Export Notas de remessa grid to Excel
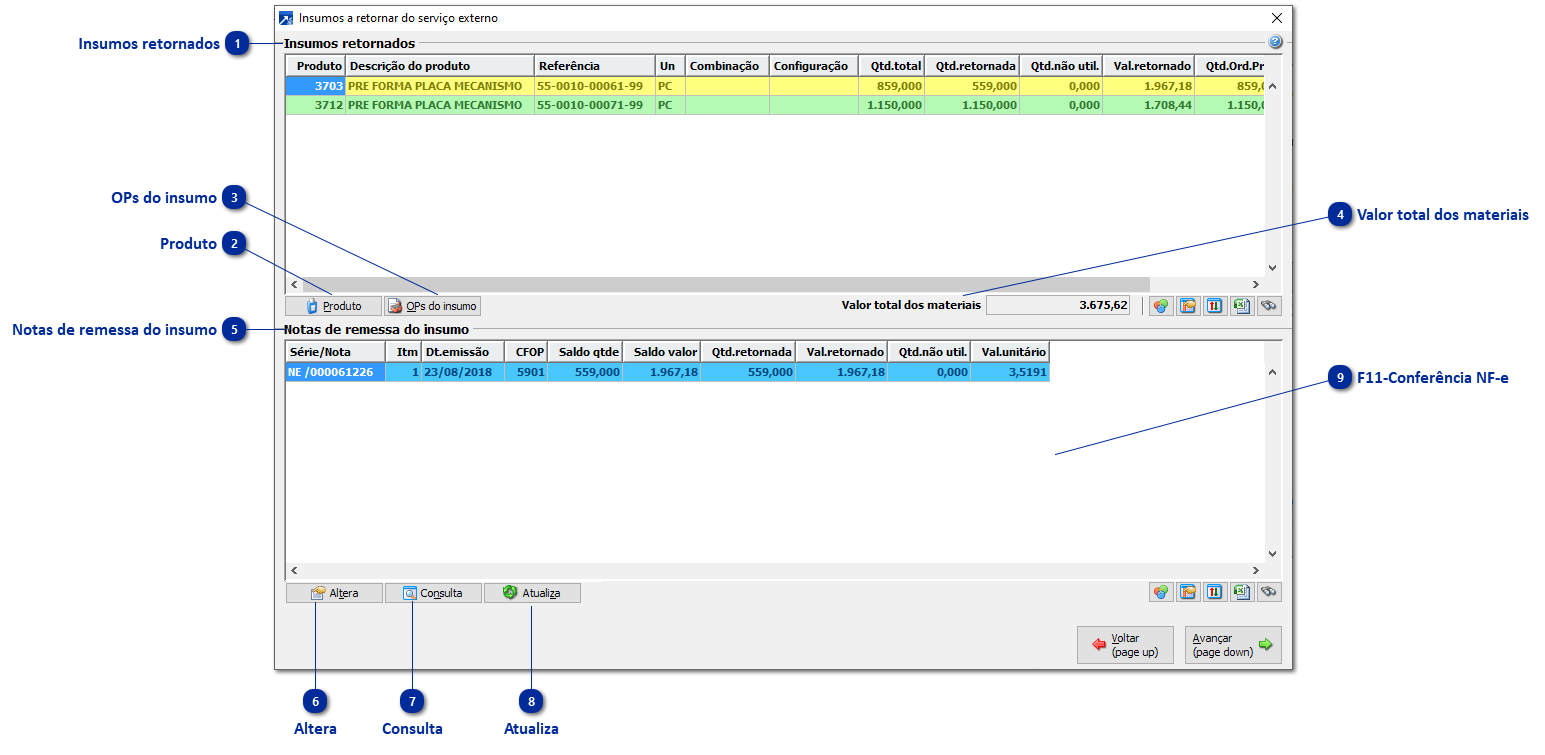Image resolution: width=1545 pixels, height=755 pixels. (1242, 592)
